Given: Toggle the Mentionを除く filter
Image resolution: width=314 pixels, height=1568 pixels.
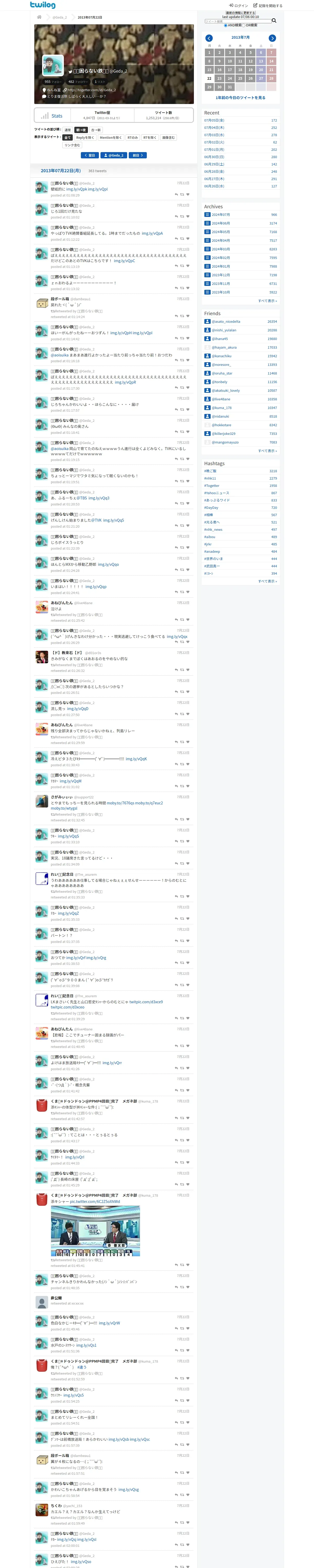Looking at the screenshot, I should point(110,137).
